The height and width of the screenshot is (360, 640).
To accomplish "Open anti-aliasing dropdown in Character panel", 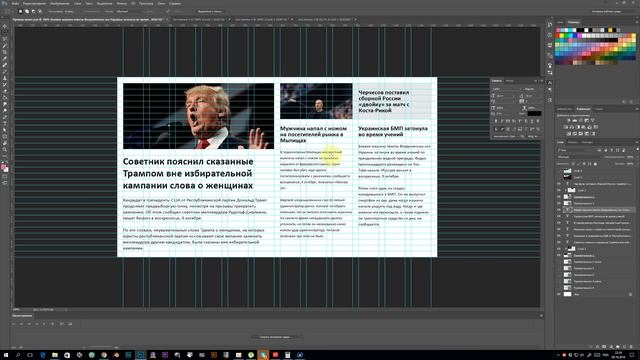I will point(533,136).
